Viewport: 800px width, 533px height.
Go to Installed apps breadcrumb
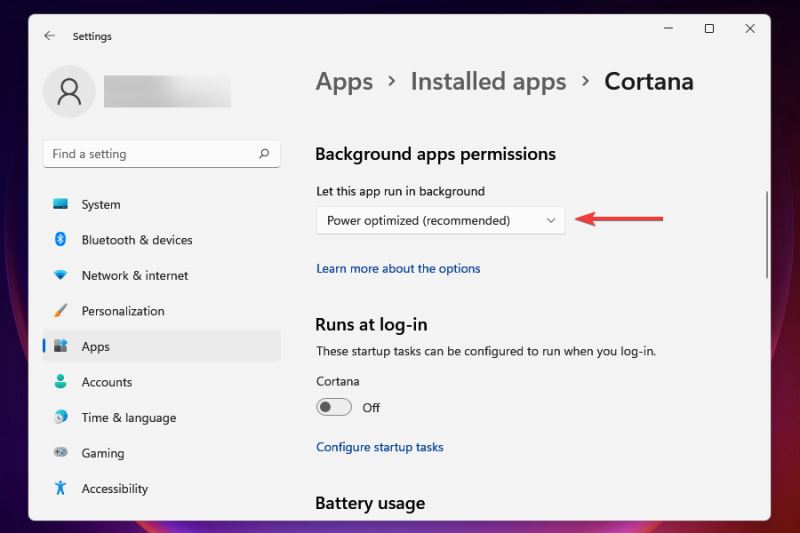[488, 82]
